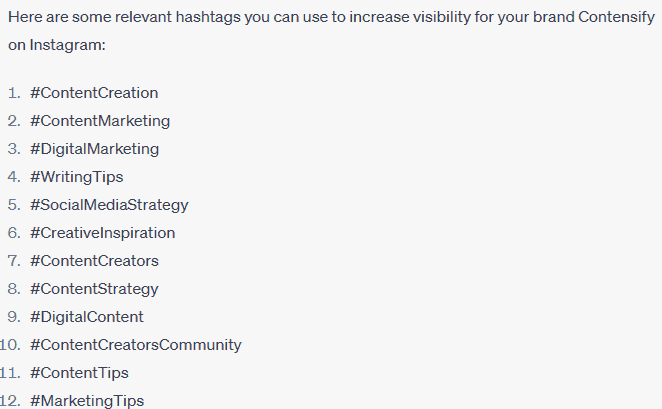Click the #ContentMarketing hashtag text

point(100,121)
